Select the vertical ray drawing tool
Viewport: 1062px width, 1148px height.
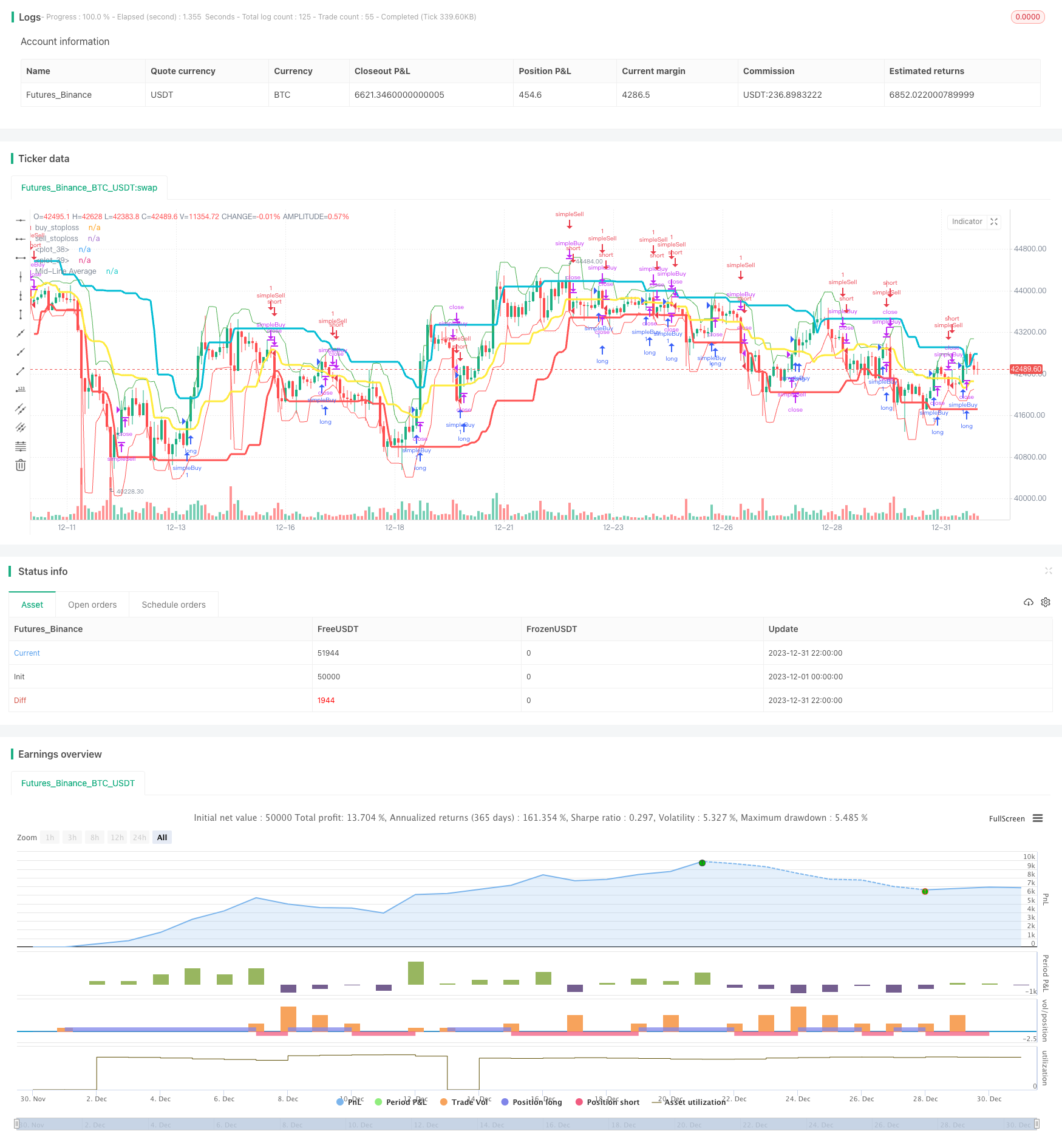tap(21, 296)
